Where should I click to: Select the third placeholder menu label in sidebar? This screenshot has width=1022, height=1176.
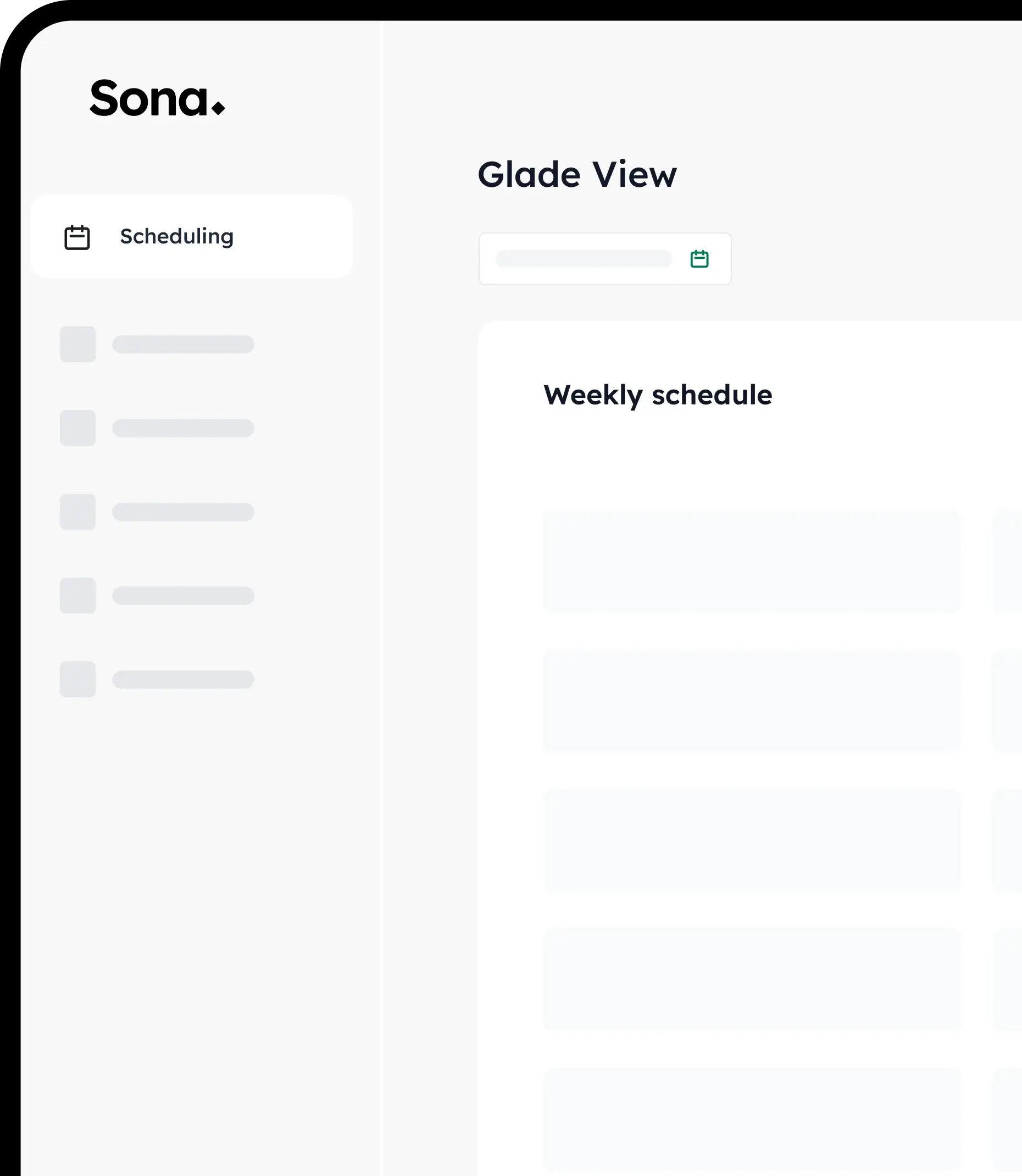tap(183, 512)
